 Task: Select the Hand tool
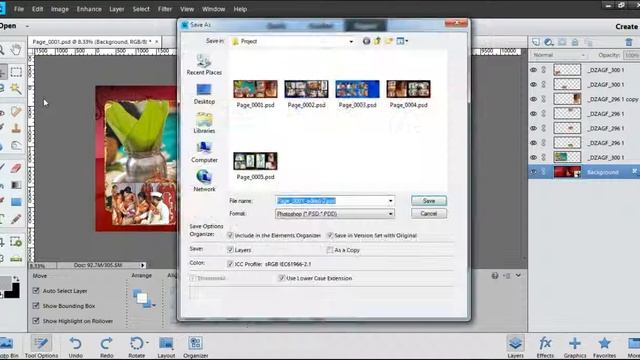coord(16,50)
